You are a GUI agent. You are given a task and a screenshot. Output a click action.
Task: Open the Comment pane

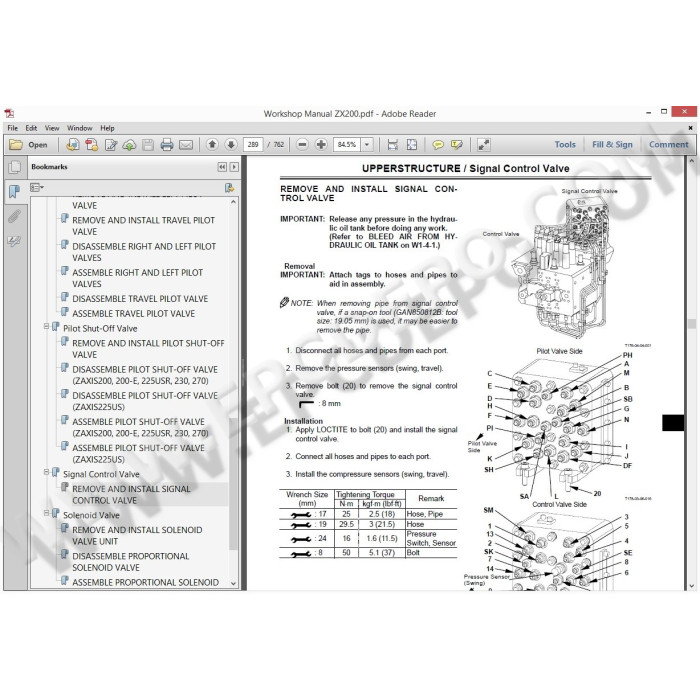[668, 145]
